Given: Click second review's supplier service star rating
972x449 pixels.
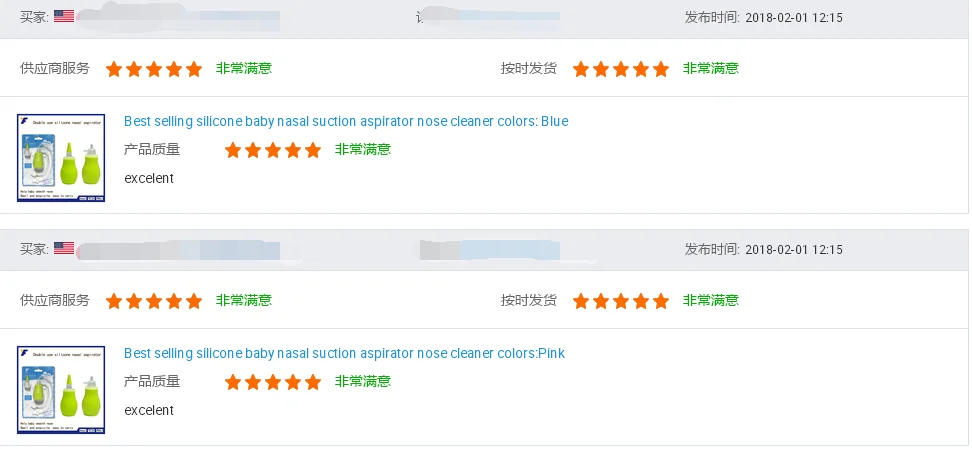Looking at the screenshot, I should (154, 301).
